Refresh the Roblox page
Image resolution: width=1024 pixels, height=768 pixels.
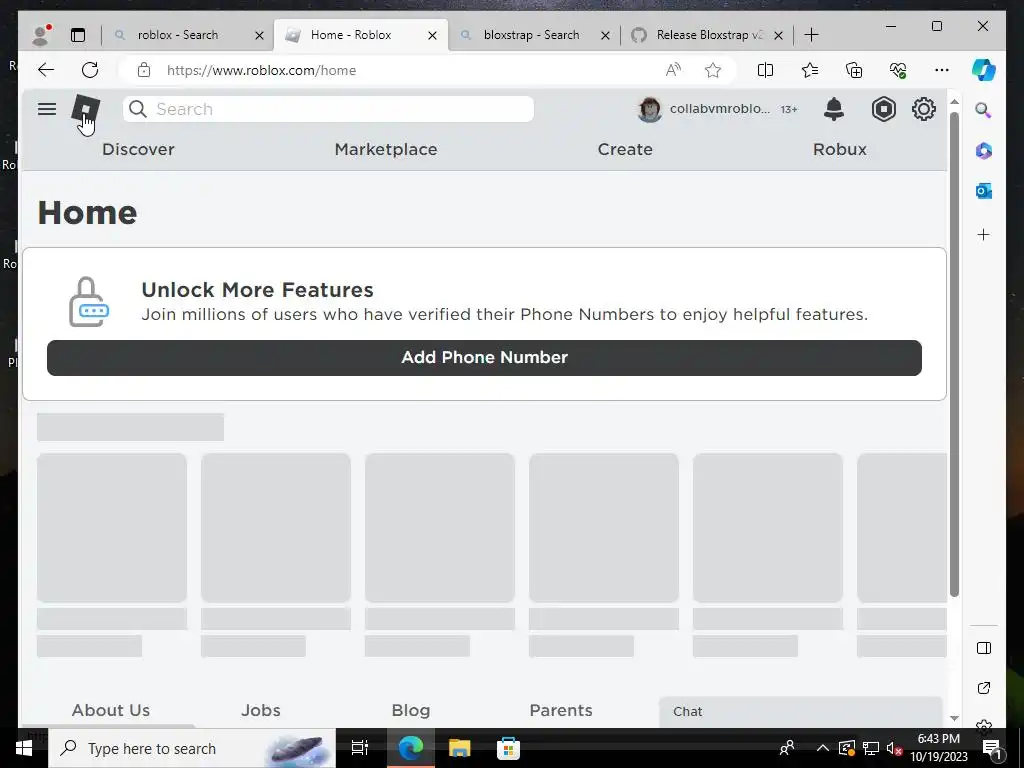click(x=90, y=70)
